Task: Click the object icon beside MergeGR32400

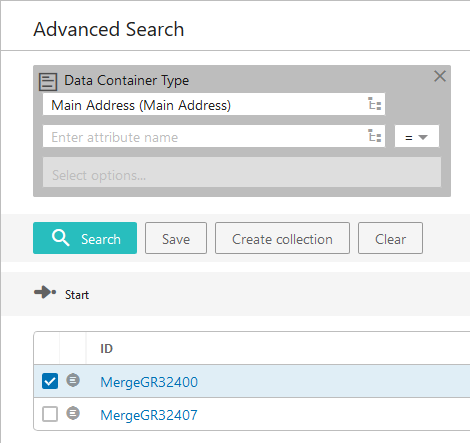Action: tap(73, 380)
